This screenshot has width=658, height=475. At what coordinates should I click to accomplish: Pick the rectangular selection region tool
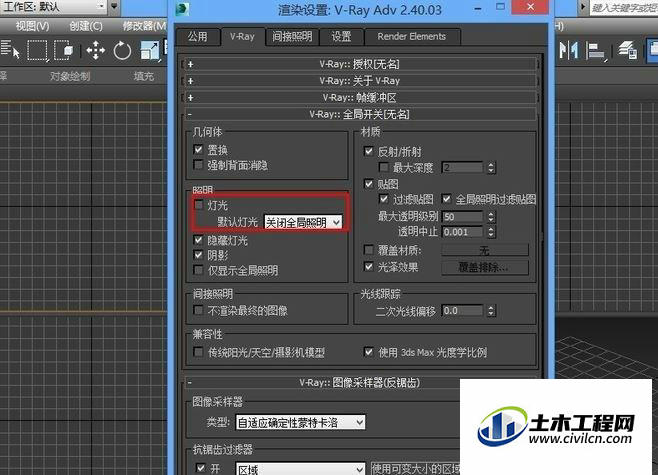(x=38, y=51)
